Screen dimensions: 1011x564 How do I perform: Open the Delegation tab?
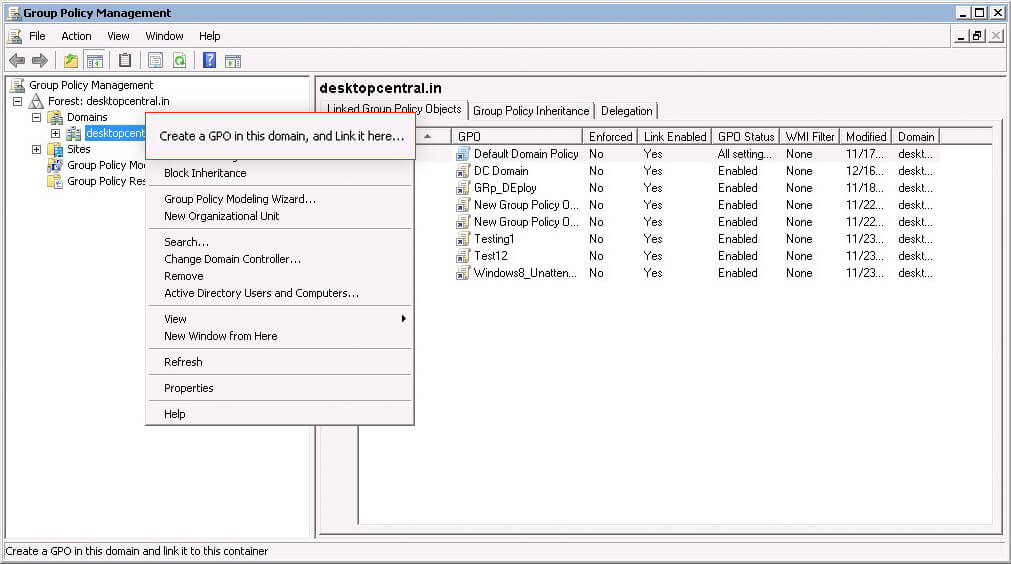click(x=626, y=111)
